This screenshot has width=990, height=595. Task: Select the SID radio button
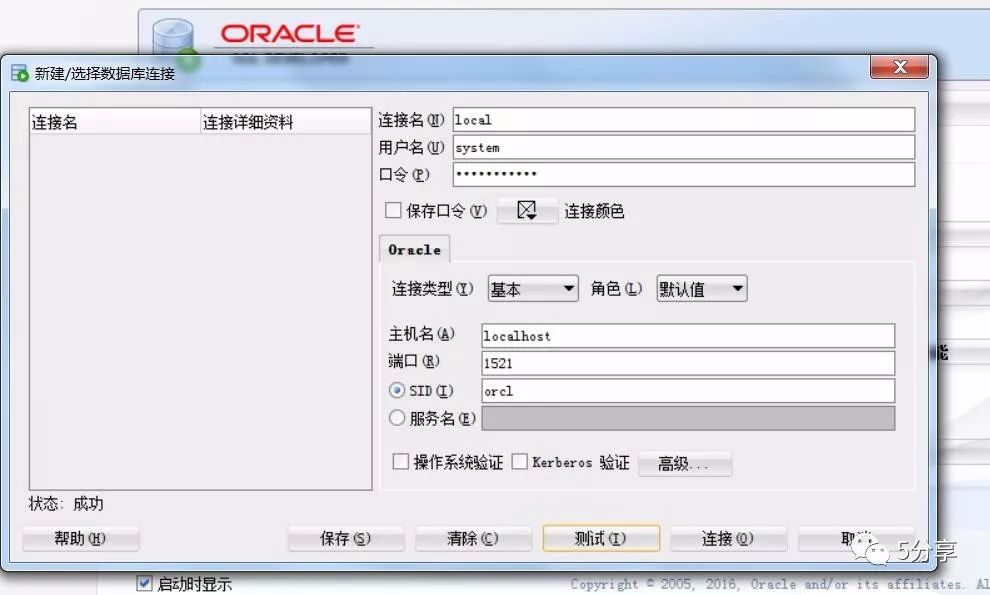(397, 390)
